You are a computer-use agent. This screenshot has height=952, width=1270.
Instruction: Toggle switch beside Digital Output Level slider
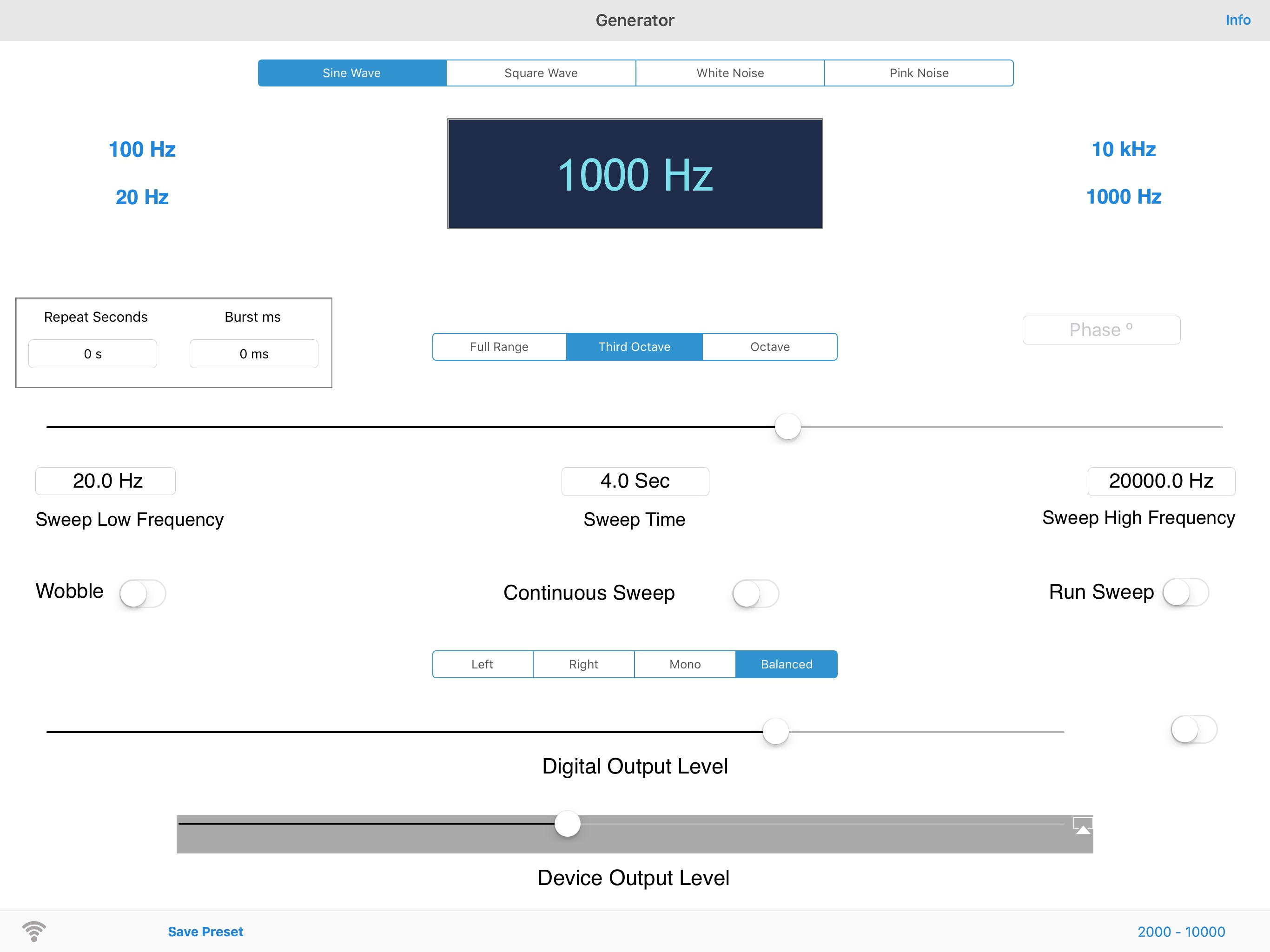pos(1194,730)
